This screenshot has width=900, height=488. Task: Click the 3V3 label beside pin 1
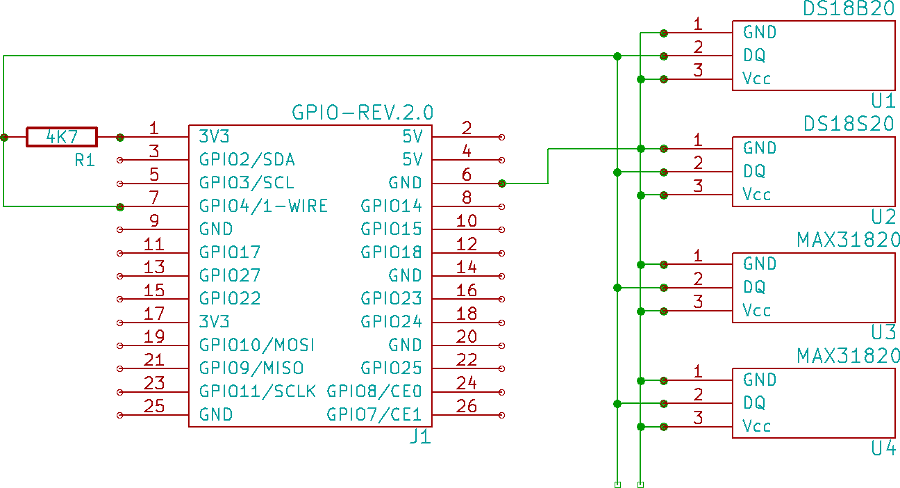214,137
